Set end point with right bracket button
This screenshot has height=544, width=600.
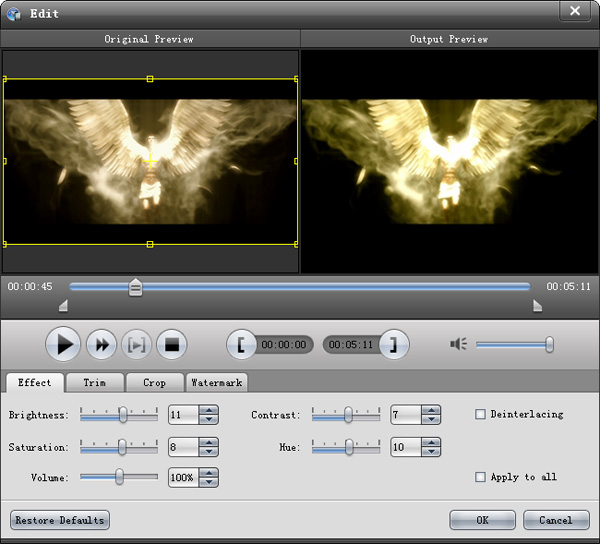click(394, 345)
